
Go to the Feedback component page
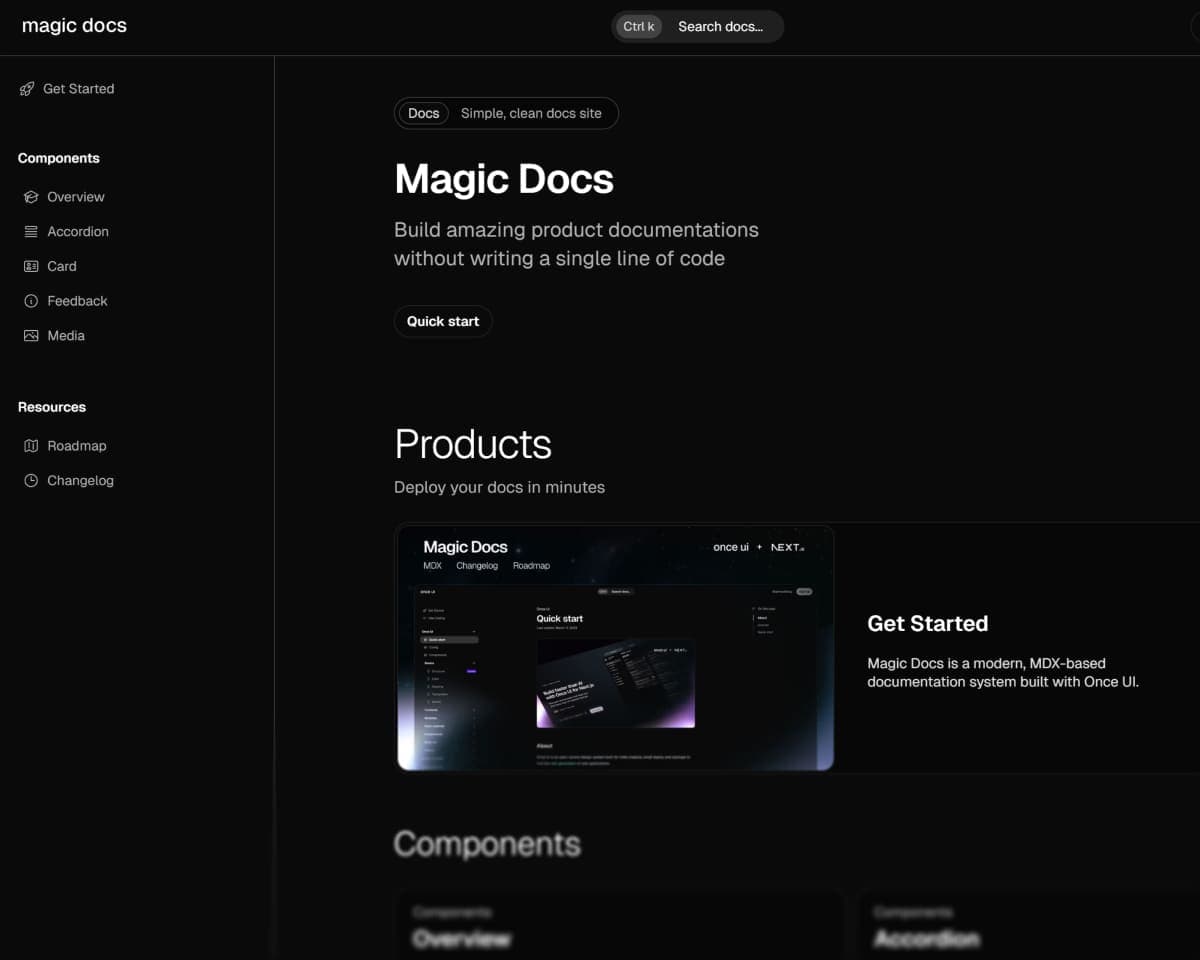[77, 301]
